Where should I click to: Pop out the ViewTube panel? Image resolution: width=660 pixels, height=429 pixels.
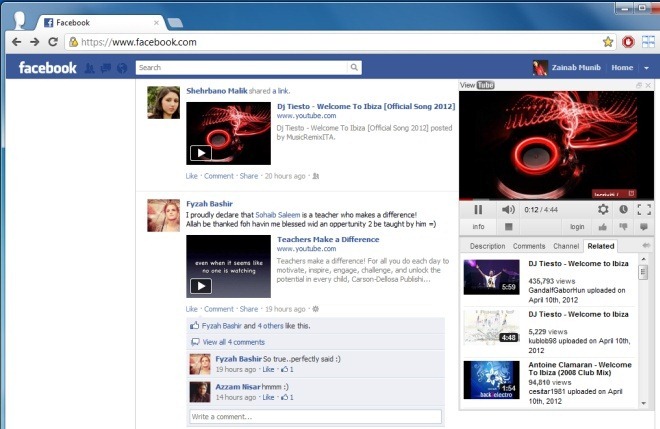pos(639,85)
